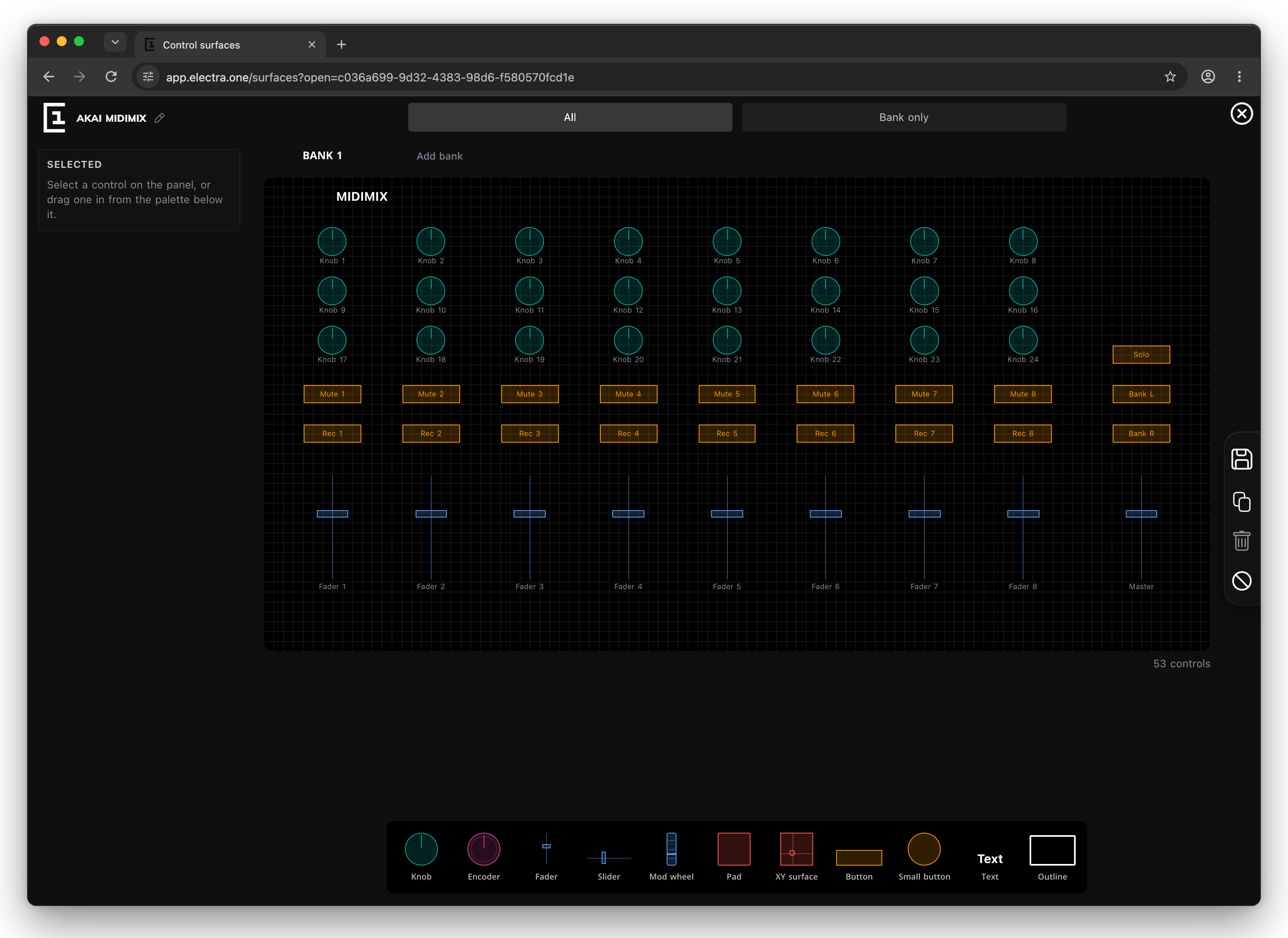Reload the page
This screenshot has width=1288, height=938.
[111, 77]
